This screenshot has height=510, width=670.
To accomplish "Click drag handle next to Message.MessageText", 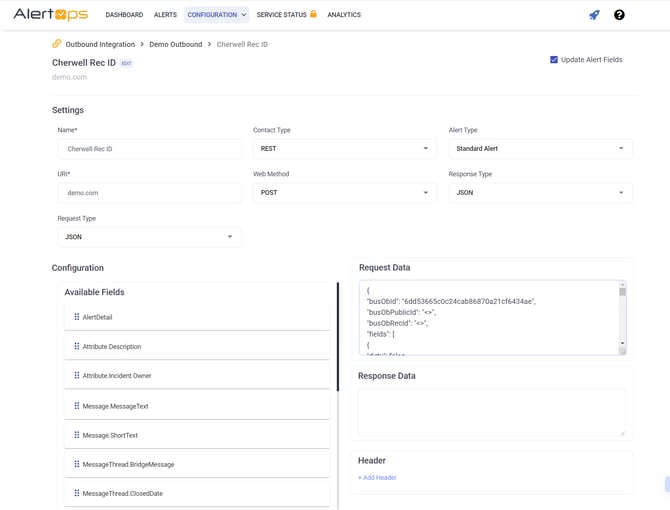I will (x=77, y=406).
